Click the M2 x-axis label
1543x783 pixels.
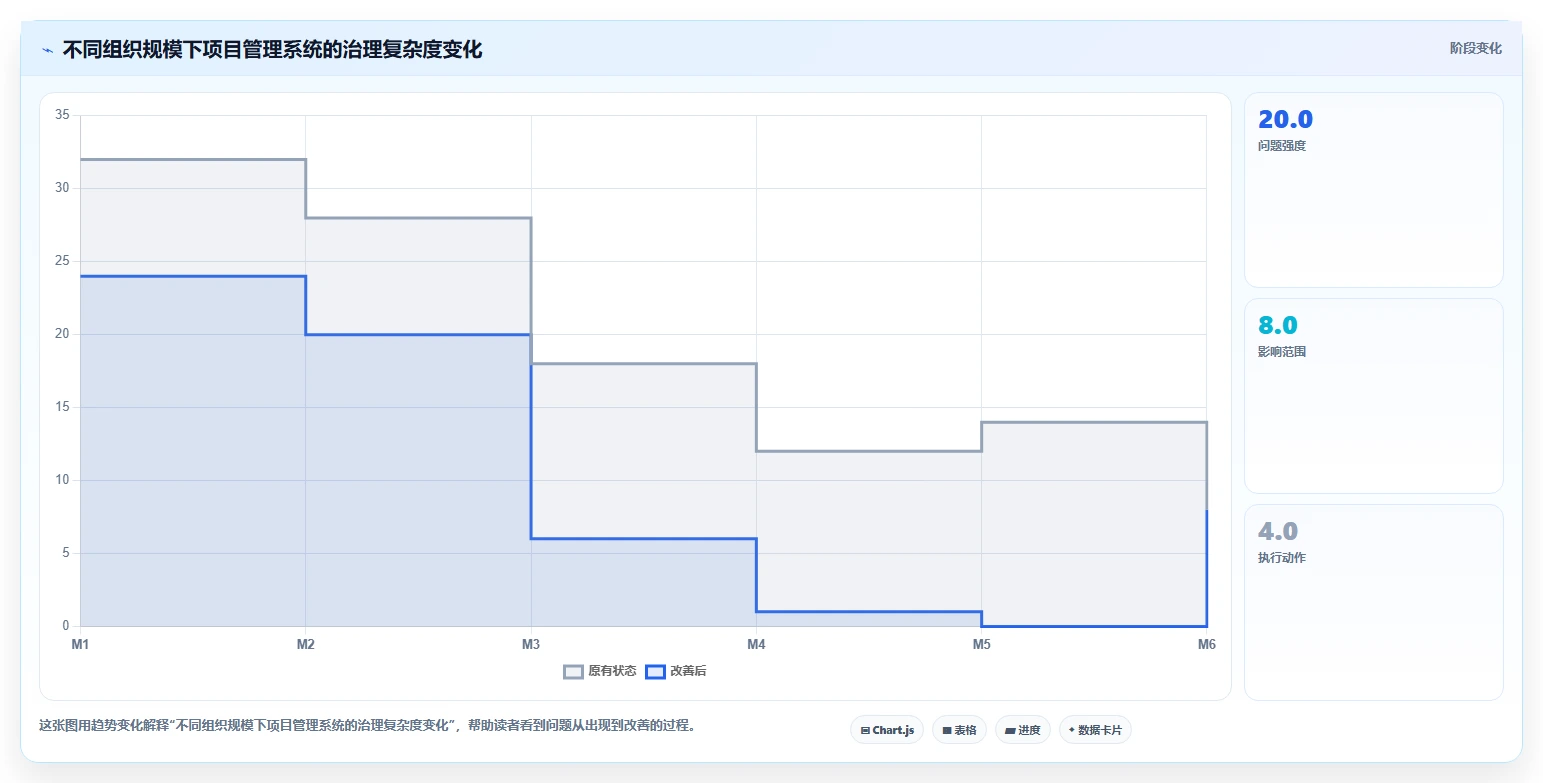(x=306, y=645)
